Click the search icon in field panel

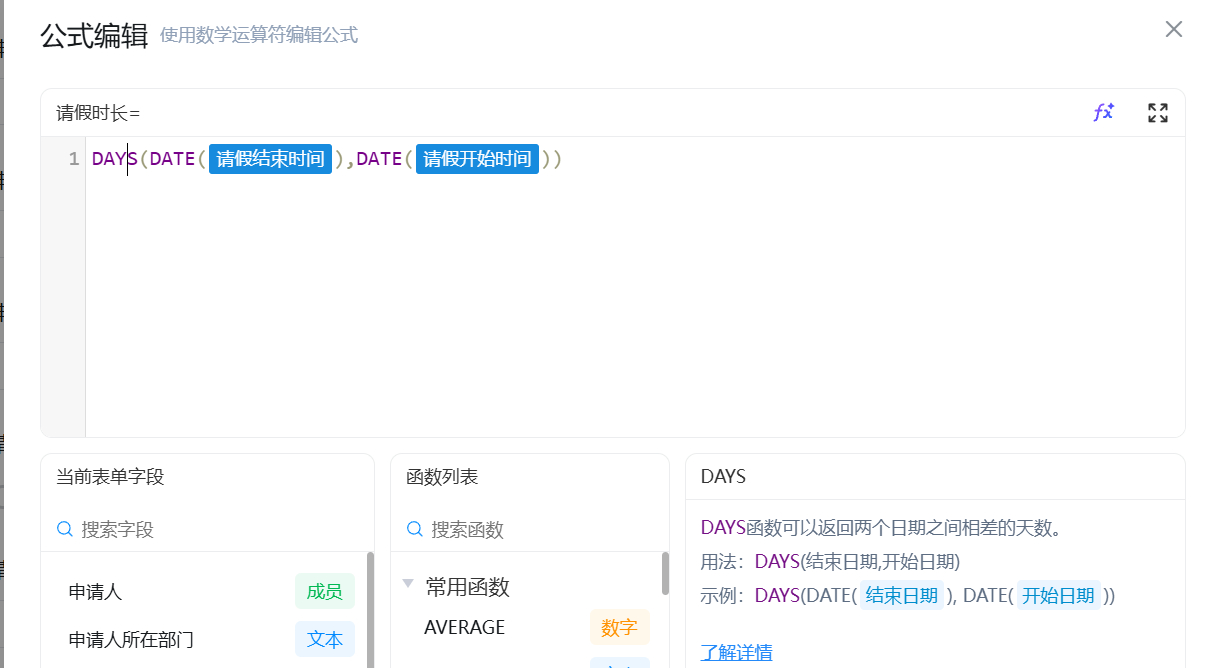click(65, 529)
